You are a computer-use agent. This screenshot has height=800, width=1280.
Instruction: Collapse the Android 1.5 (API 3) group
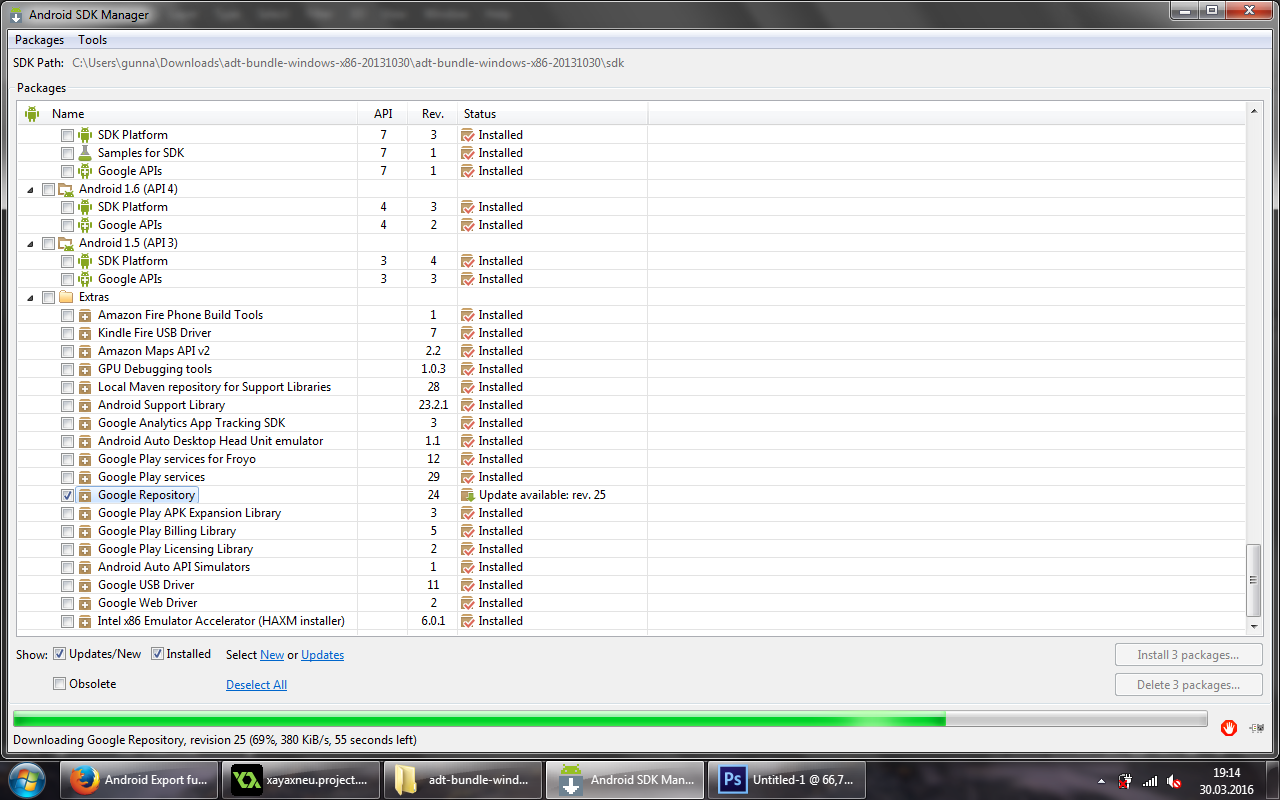coord(30,243)
